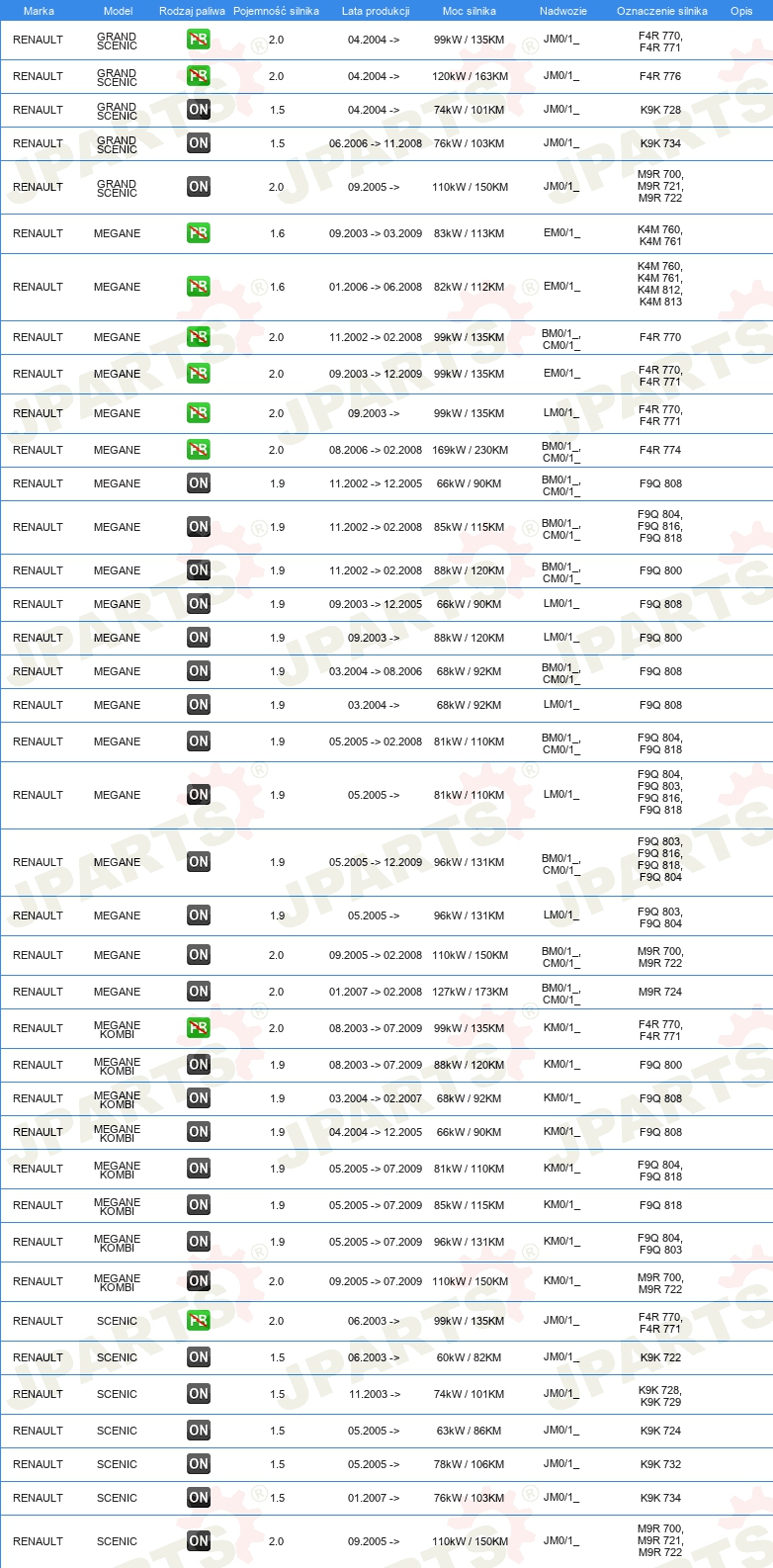Click the Moc silnika column header

point(470,11)
